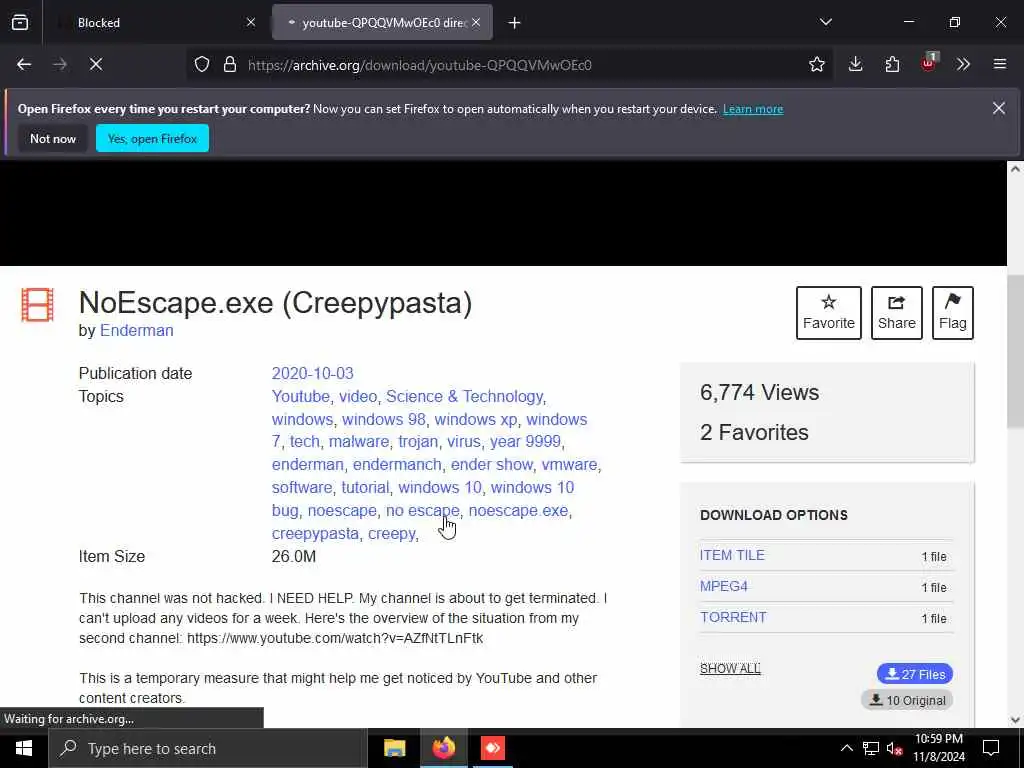Switch to the youtube-QPQQVMwOEc0 tab
1024x768 pixels.
(x=382, y=23)
